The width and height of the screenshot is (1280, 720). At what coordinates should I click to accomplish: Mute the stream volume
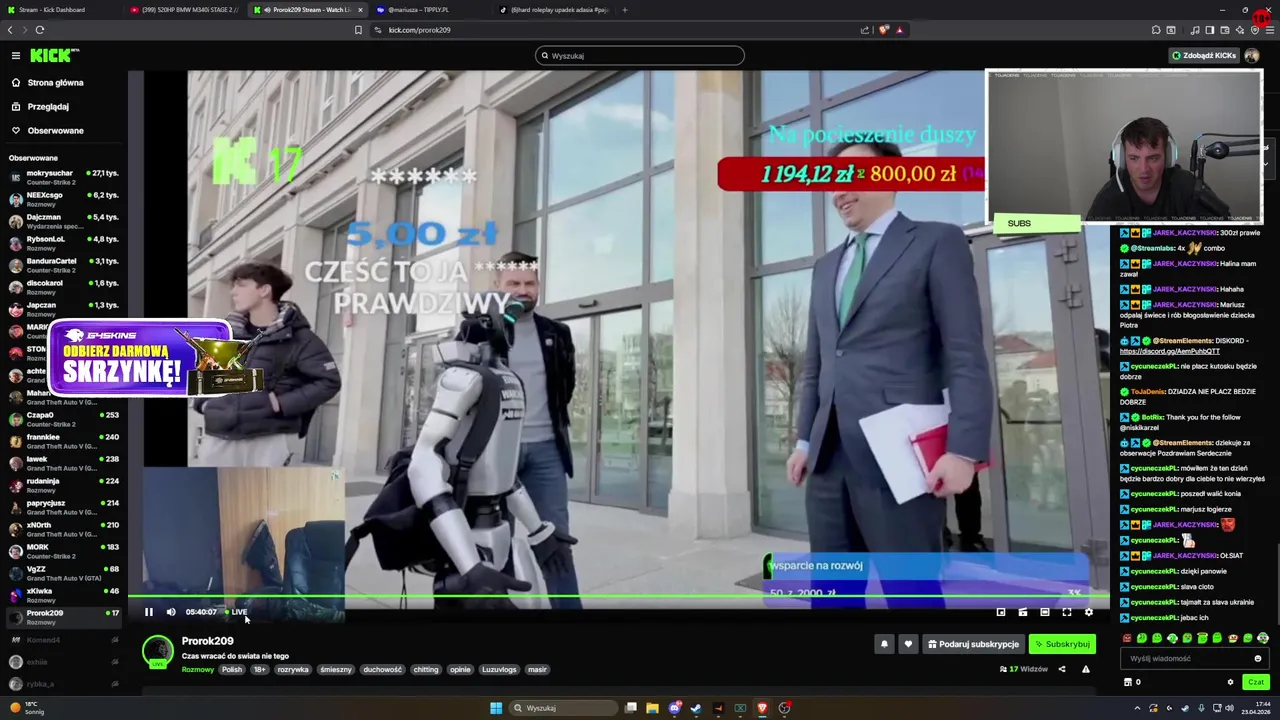[x=171, y=612]
